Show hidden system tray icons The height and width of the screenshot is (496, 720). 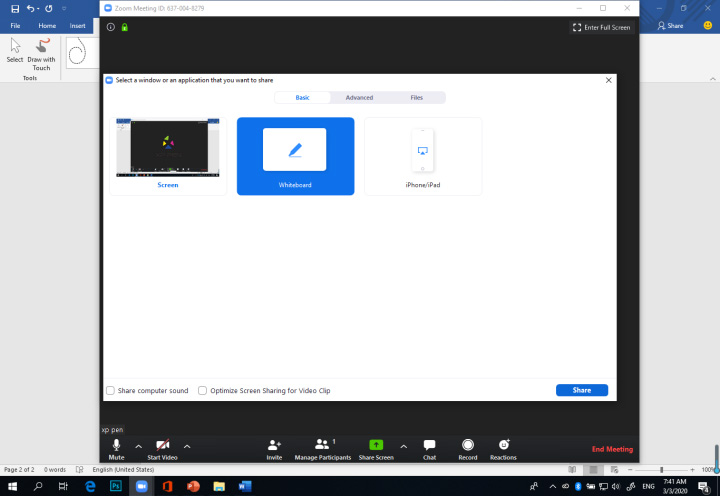point(553,486)
